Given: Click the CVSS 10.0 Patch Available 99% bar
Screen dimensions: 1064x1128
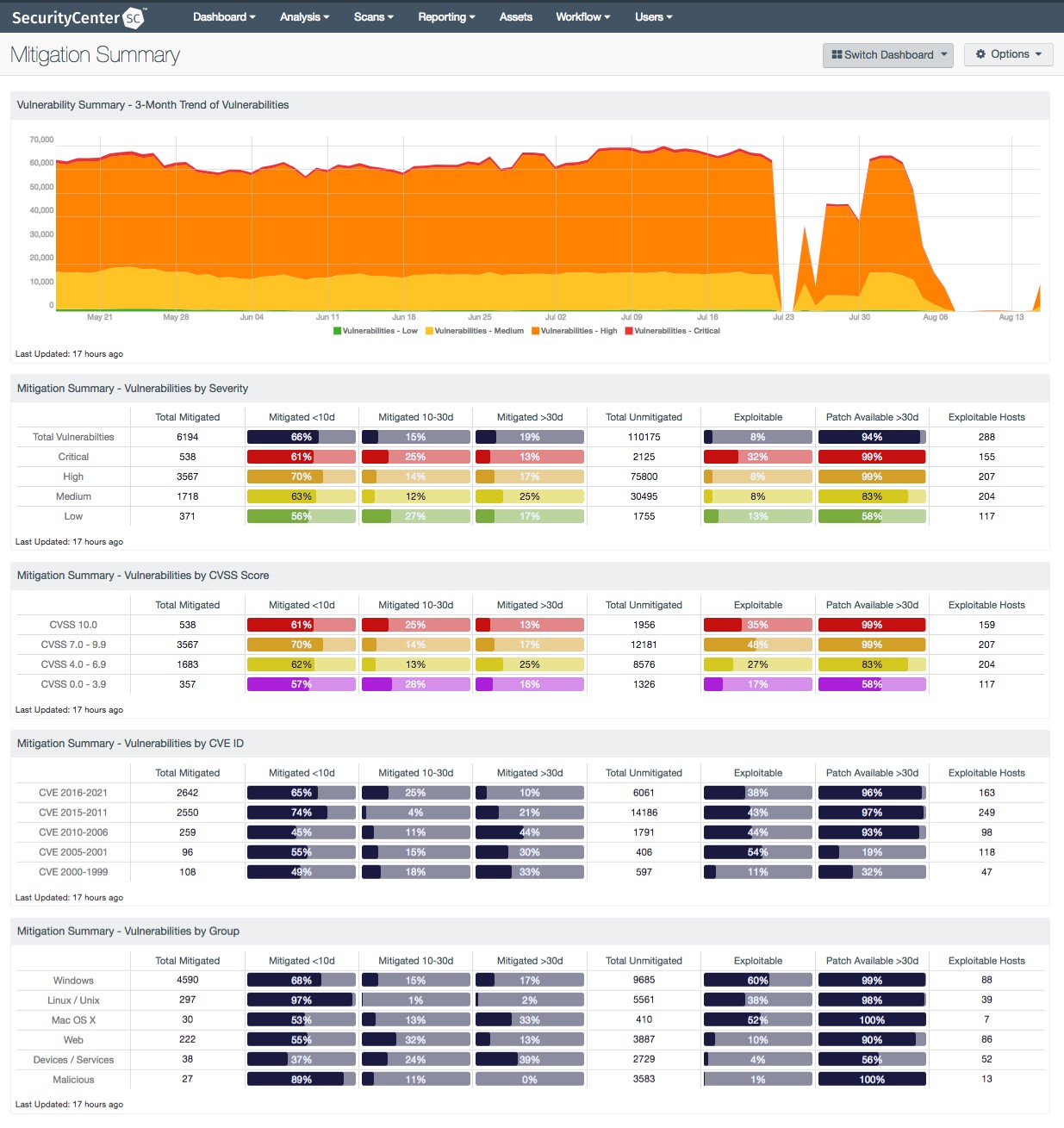Looking at the screenshot, I should (872, 625).
